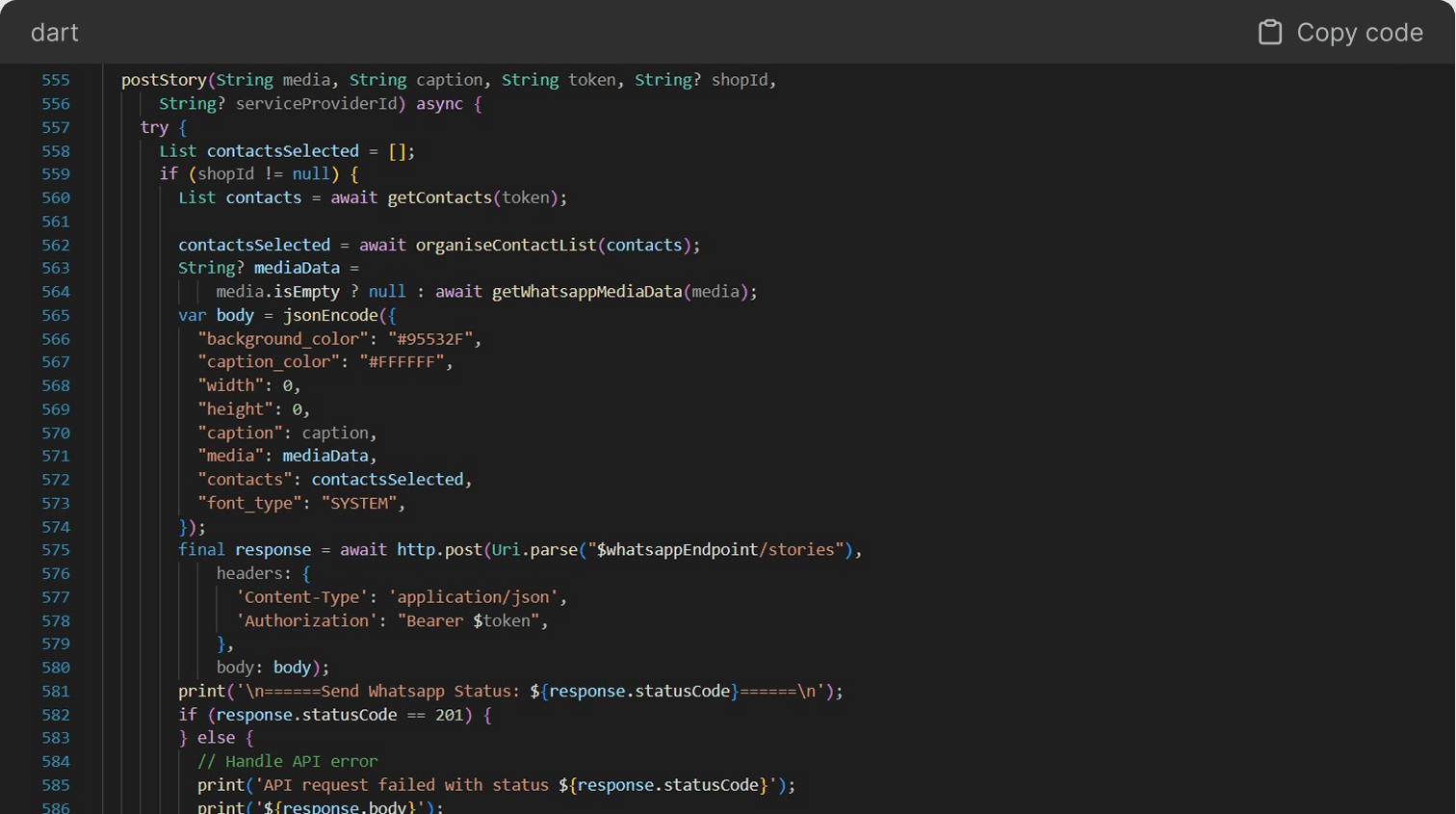Click the "media" key on line 571
1456x814 pixels.
click(231, 456)
